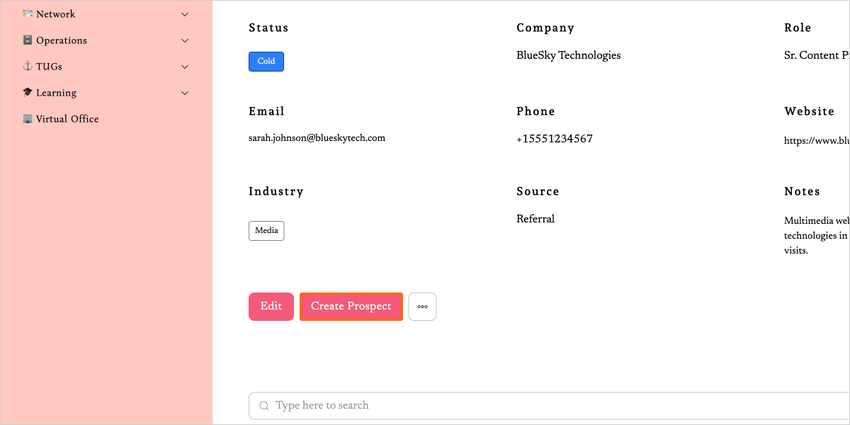Screen dimensions: 850x425
Task: Click the Cold status badge
Action: [266, 61]
